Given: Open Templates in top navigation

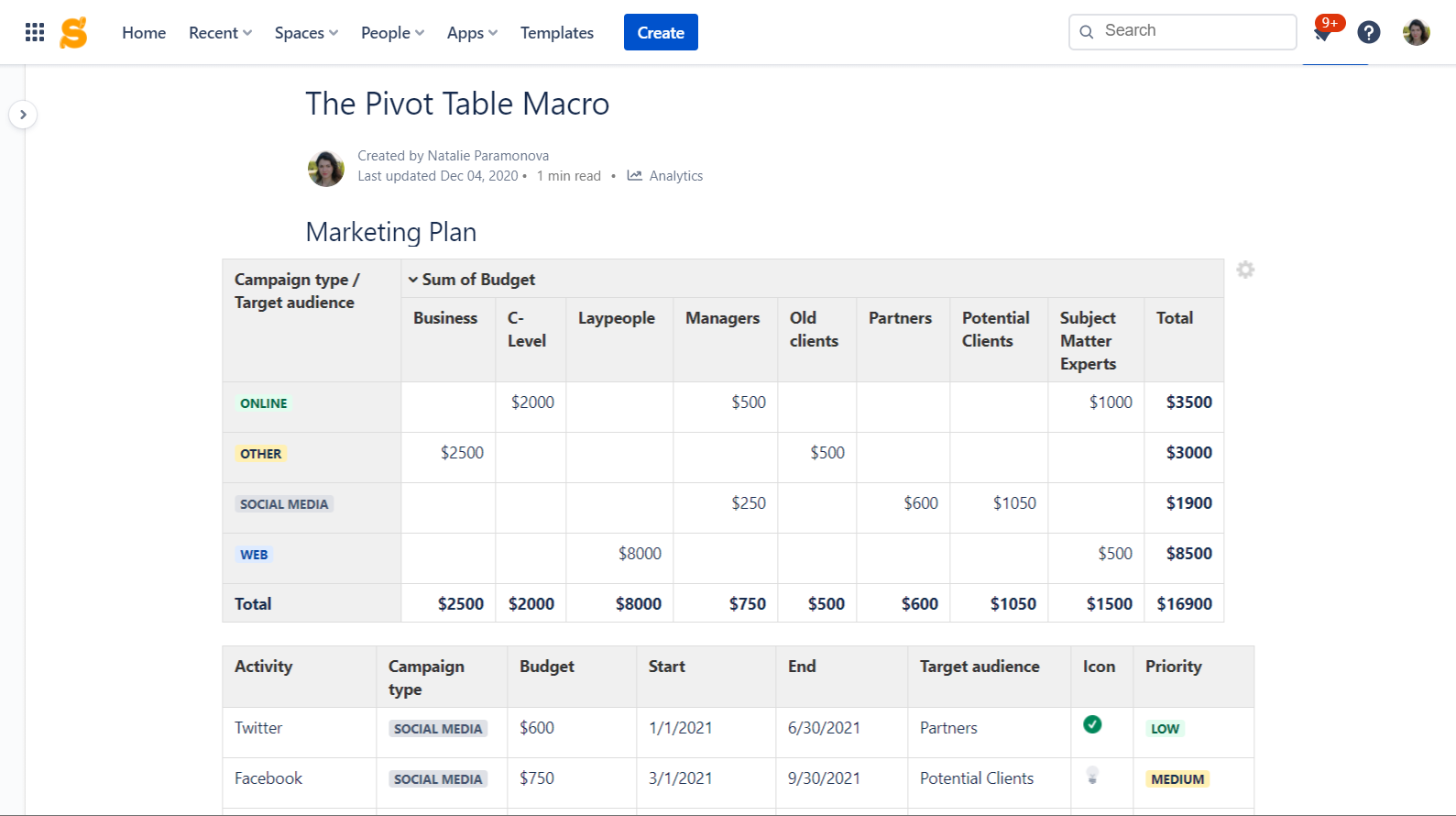Looking at the screenshot, I should tap(557, 33).
